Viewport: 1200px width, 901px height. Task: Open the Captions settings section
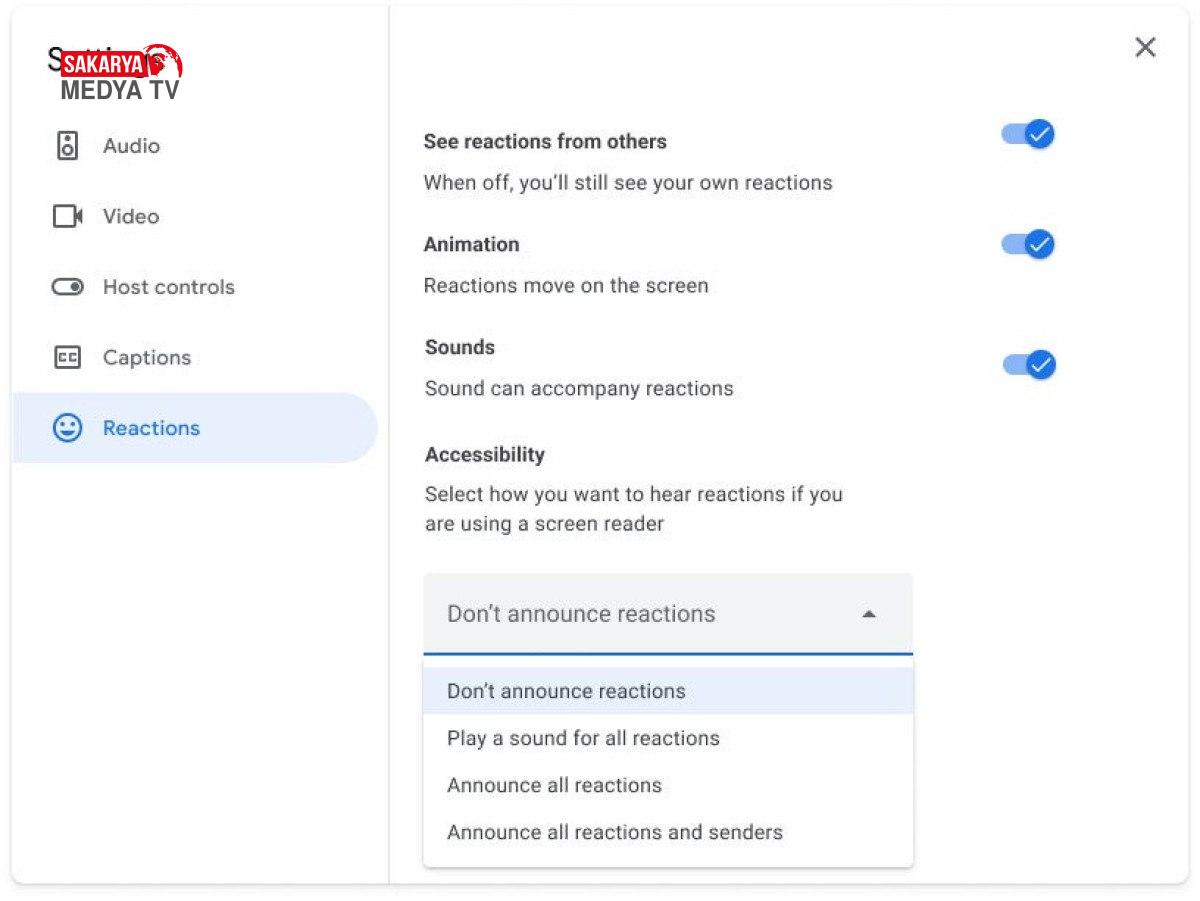(x=146, y=357)
